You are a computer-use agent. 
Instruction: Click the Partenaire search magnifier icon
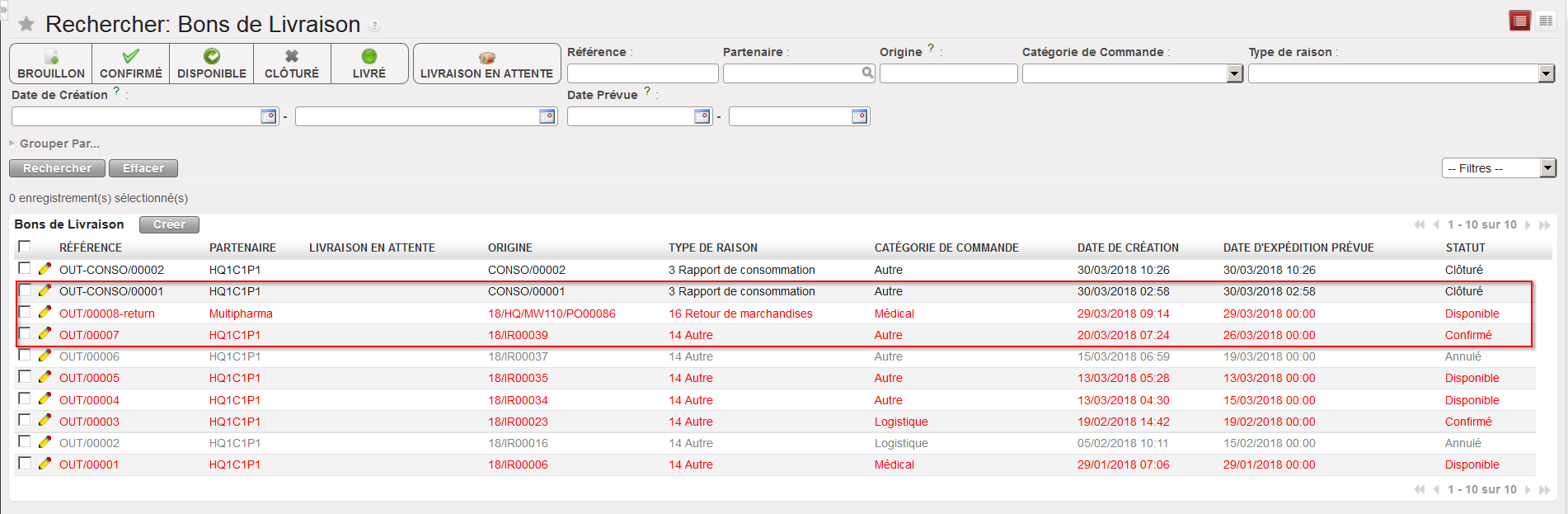point(867,73)
